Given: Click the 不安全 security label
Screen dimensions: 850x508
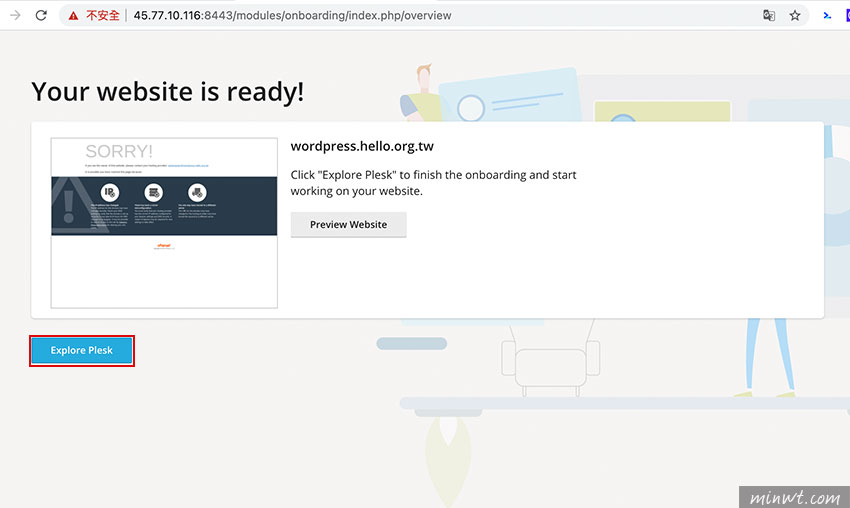Looking at the screenshot, I should point(102,15).
